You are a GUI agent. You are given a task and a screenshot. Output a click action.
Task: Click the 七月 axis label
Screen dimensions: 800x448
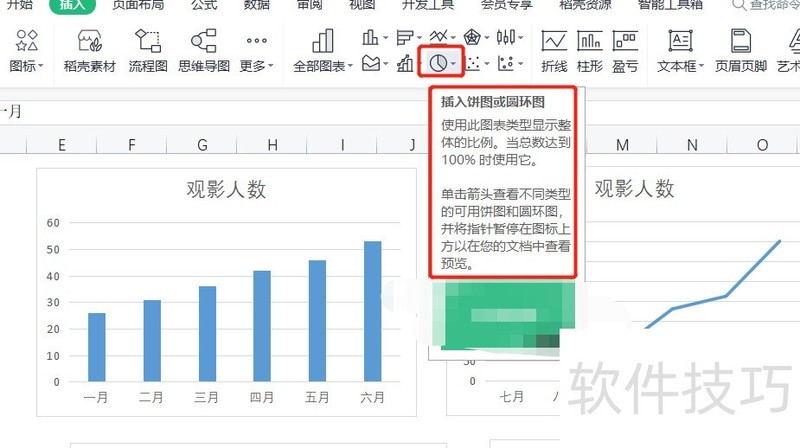tap(512, 396)
